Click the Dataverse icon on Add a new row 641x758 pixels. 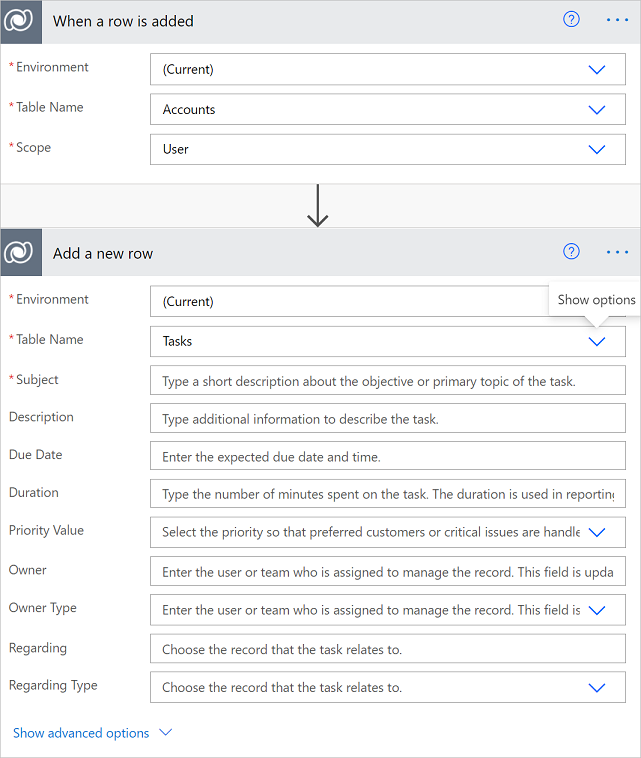point(21,253)
